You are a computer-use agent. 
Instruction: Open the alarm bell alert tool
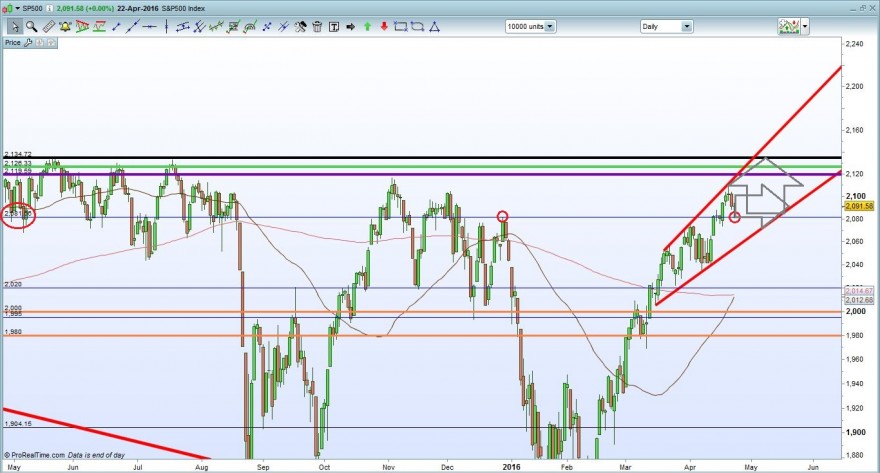tap(65, 26)
